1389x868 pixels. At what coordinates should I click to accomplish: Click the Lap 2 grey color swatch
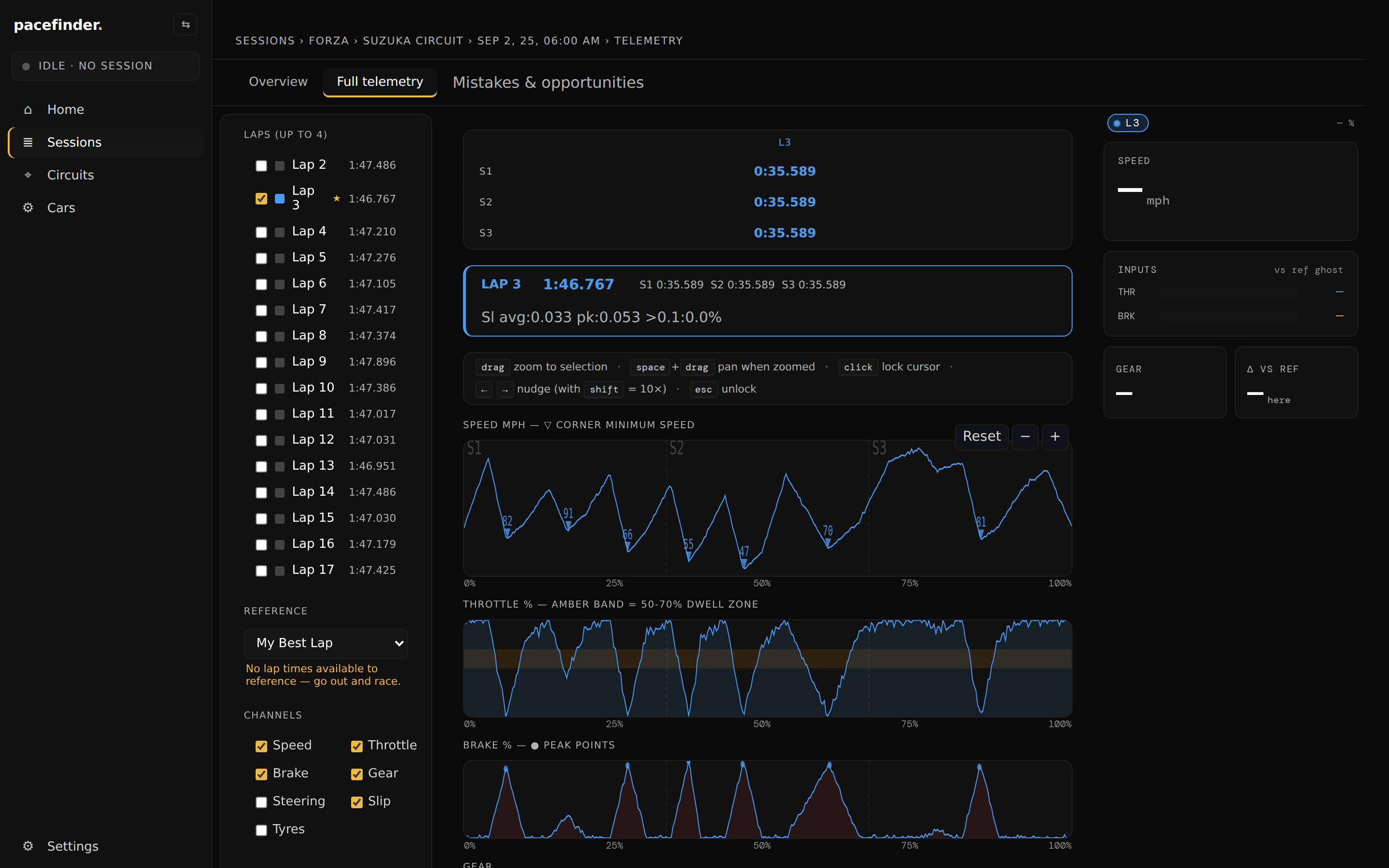point(280,165)
